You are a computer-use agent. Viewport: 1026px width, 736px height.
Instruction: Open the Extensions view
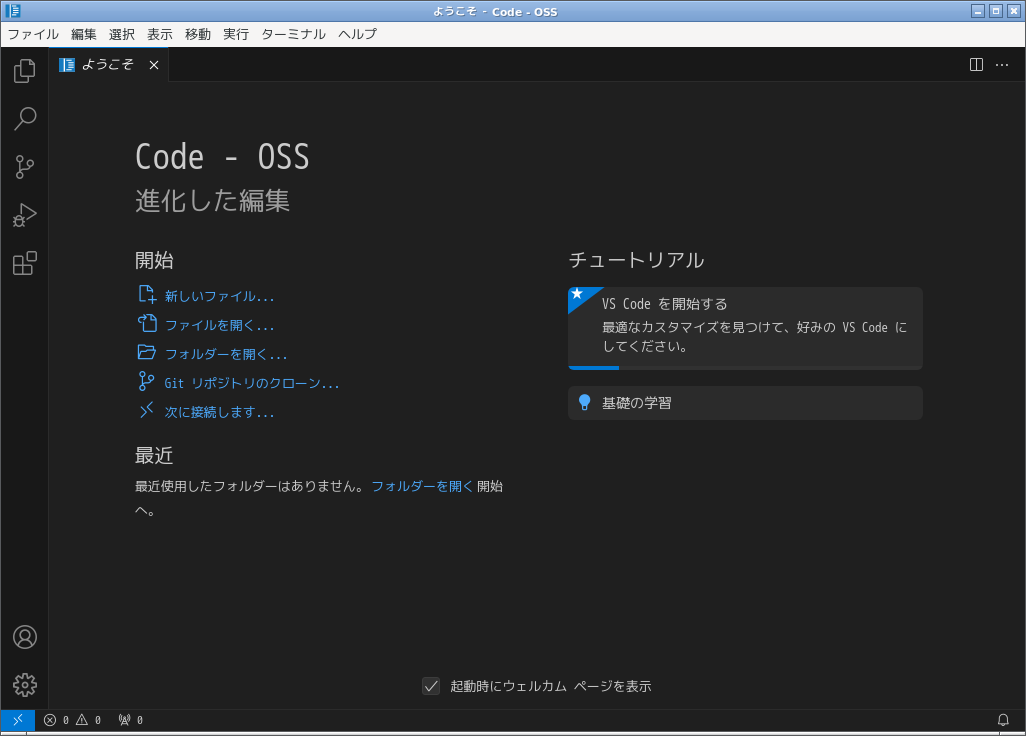click(x=24, y=263)
